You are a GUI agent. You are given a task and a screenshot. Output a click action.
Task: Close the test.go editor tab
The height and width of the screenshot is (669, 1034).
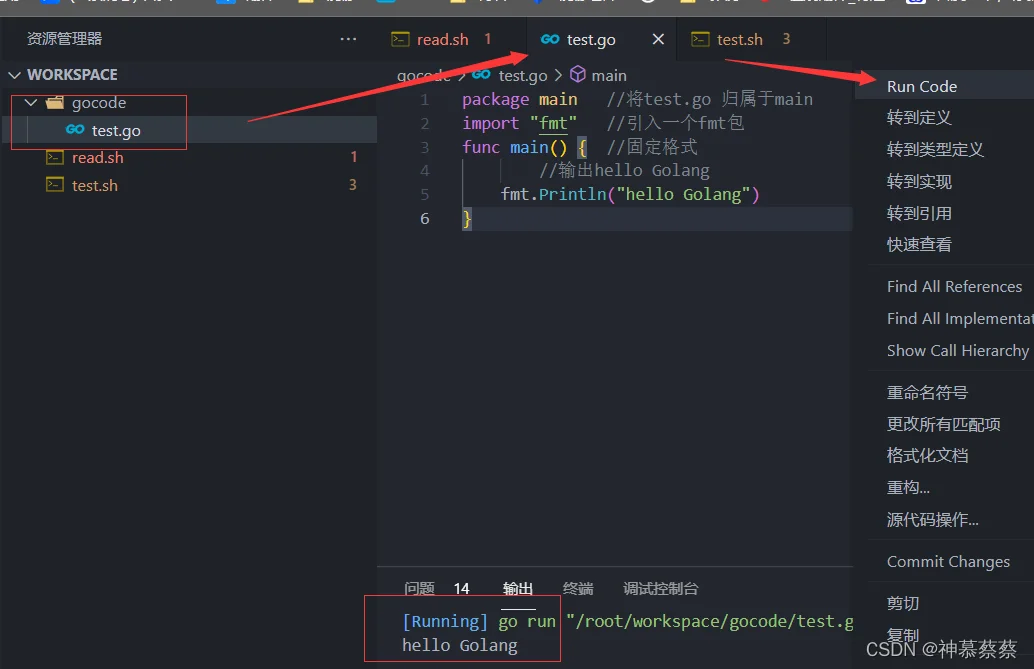click(x=658, y=39)
